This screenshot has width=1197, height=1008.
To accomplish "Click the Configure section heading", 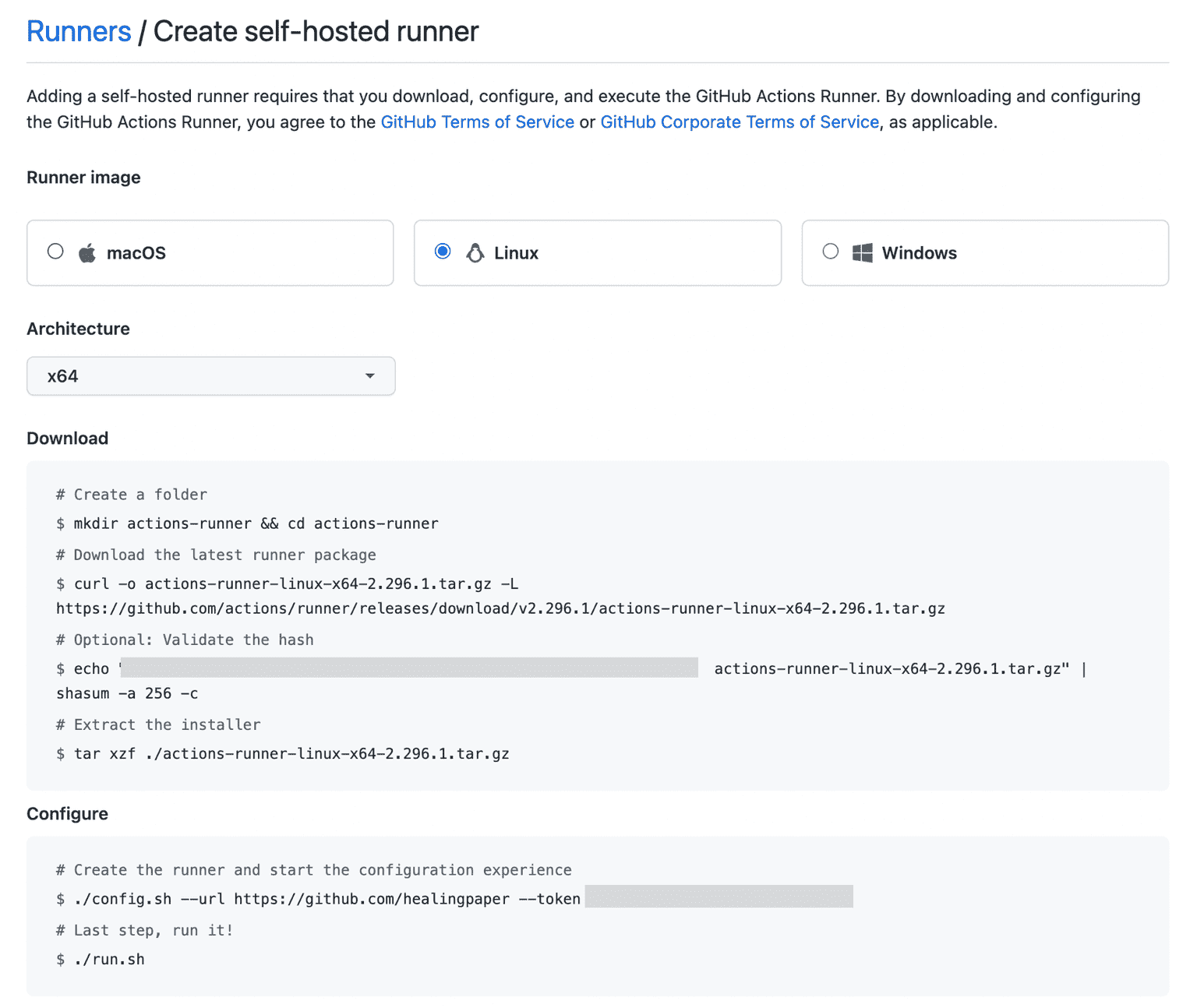I will point(67,813).
